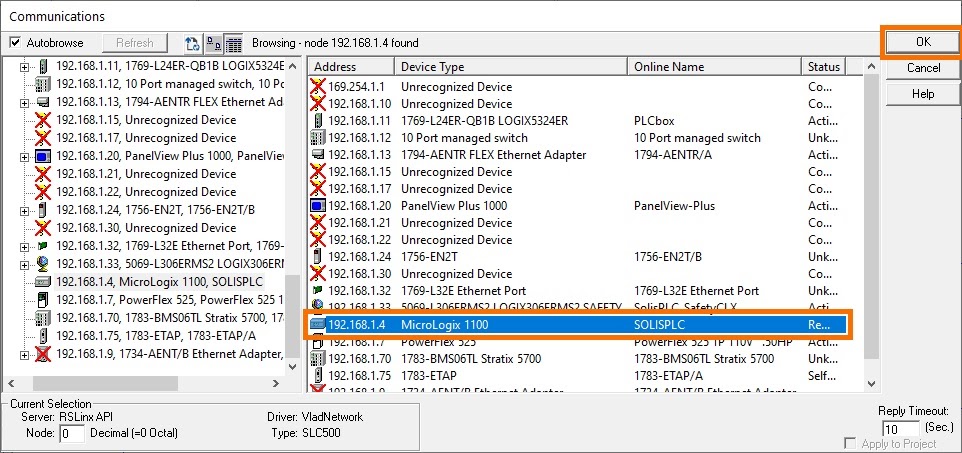
Task: Expand the 192.168.1.32 Ethernet Port node
Action: [25, 247]
